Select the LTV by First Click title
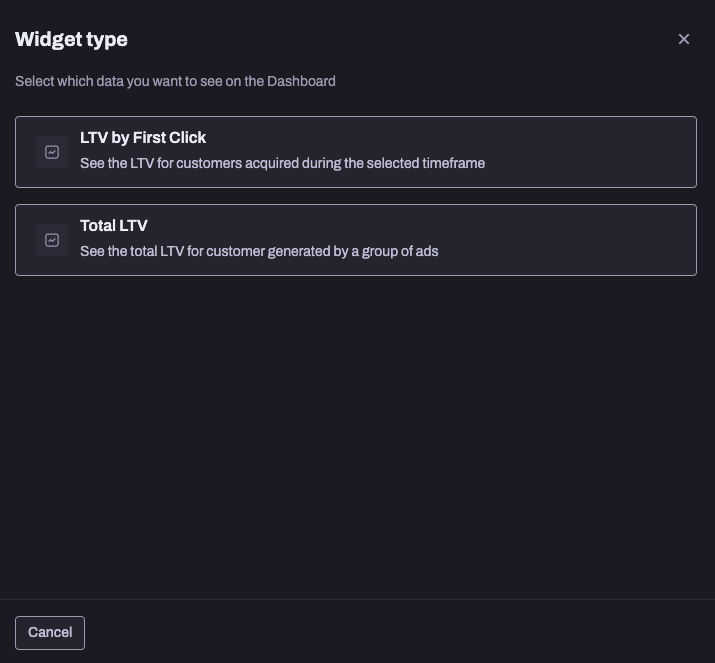Viewport: 715px width, 663px height. point(143,138)
